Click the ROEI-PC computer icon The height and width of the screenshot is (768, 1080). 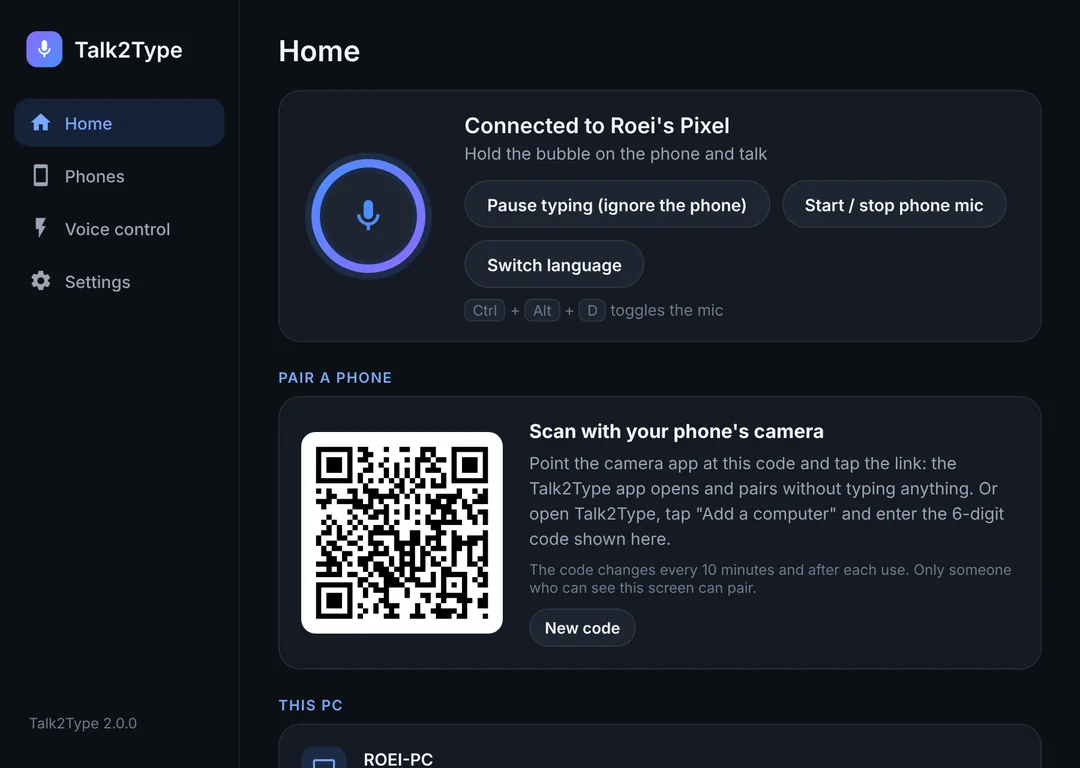click(x=324, y=759)
